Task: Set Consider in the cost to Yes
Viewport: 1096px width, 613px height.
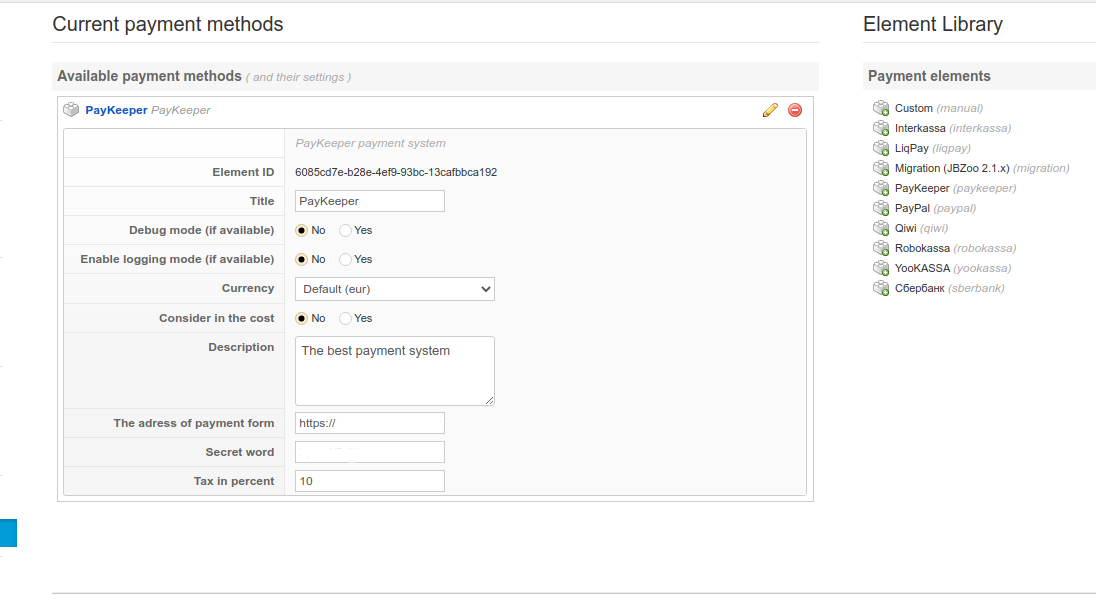Action: (345, 319)
